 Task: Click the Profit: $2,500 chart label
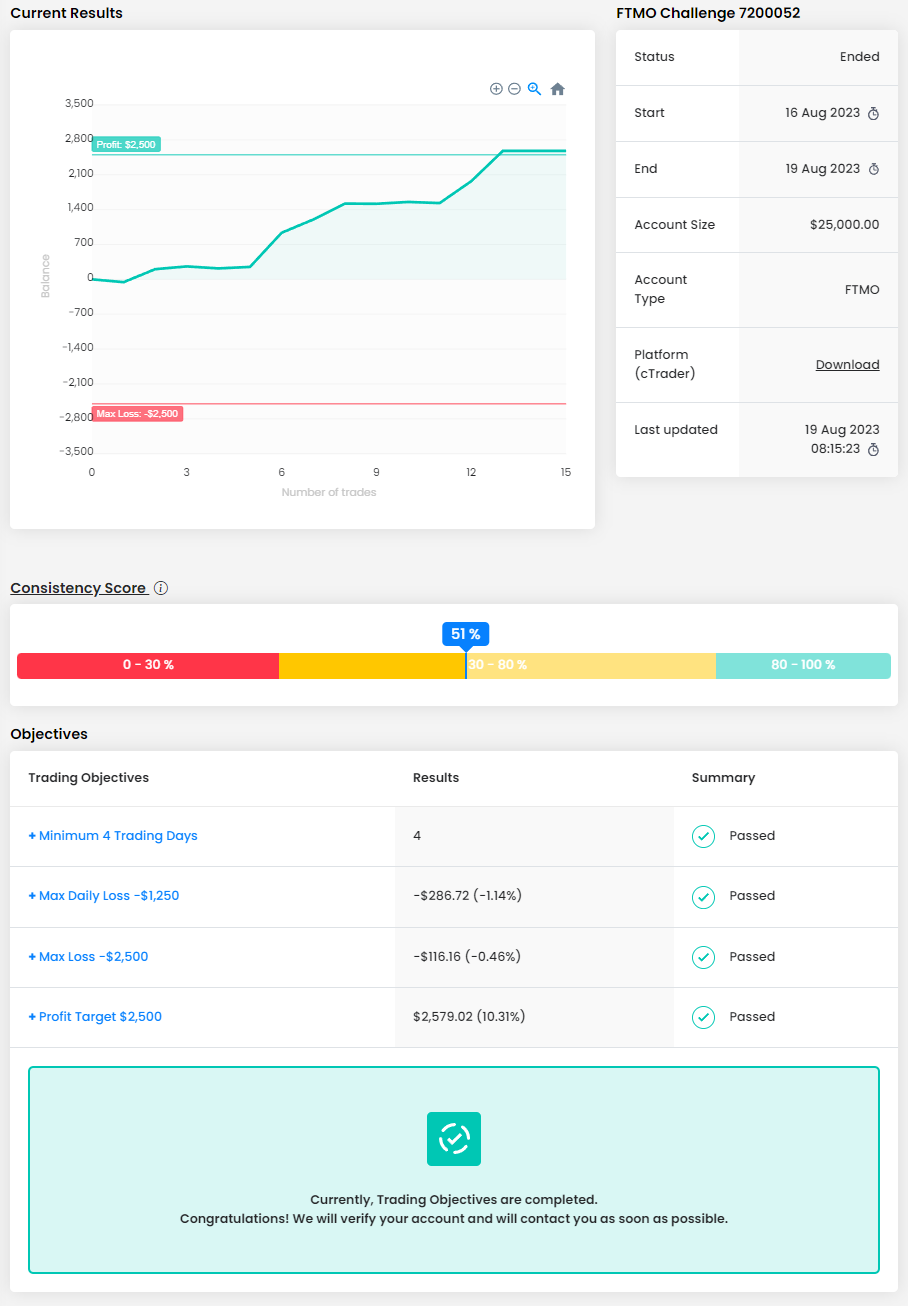coord(126,145)
